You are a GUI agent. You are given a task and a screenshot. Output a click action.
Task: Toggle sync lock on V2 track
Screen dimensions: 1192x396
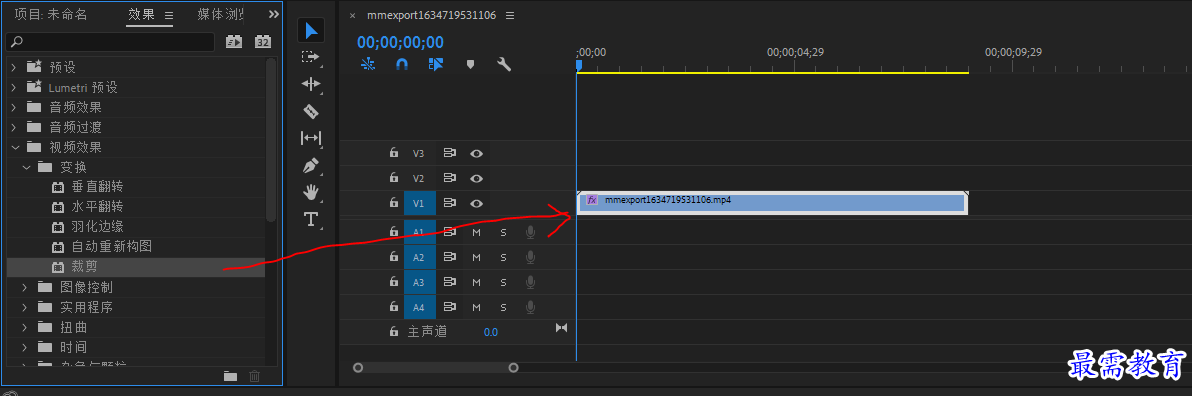[x=449, y=178]
